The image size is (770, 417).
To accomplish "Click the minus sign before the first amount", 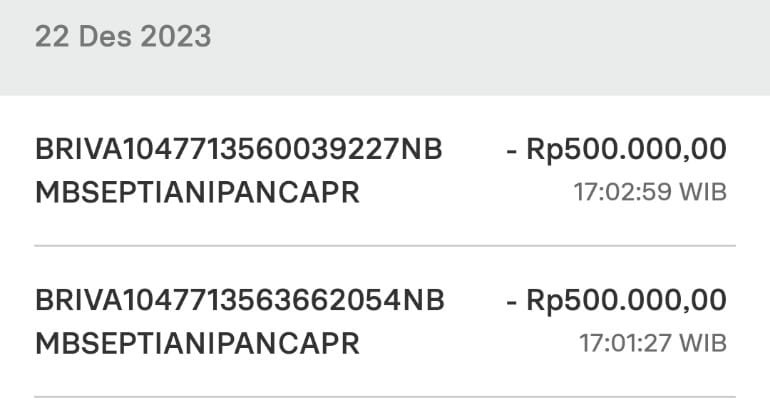I will tap(512, 151).
